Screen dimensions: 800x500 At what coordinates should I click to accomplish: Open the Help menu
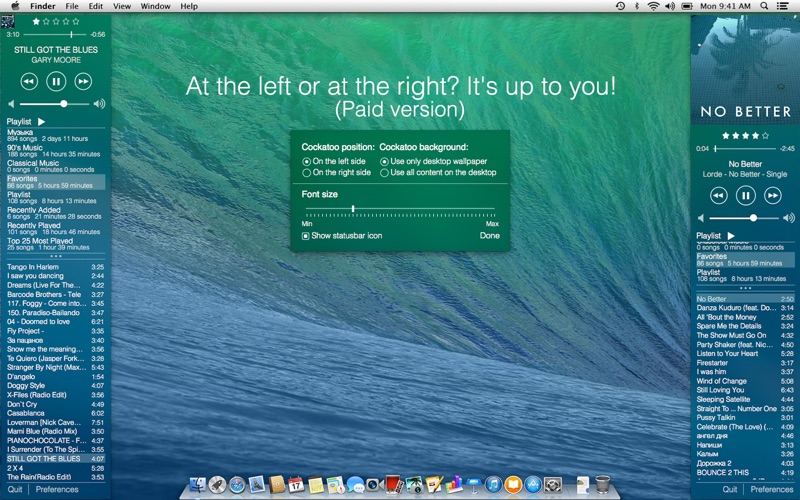tap(189, 6)
